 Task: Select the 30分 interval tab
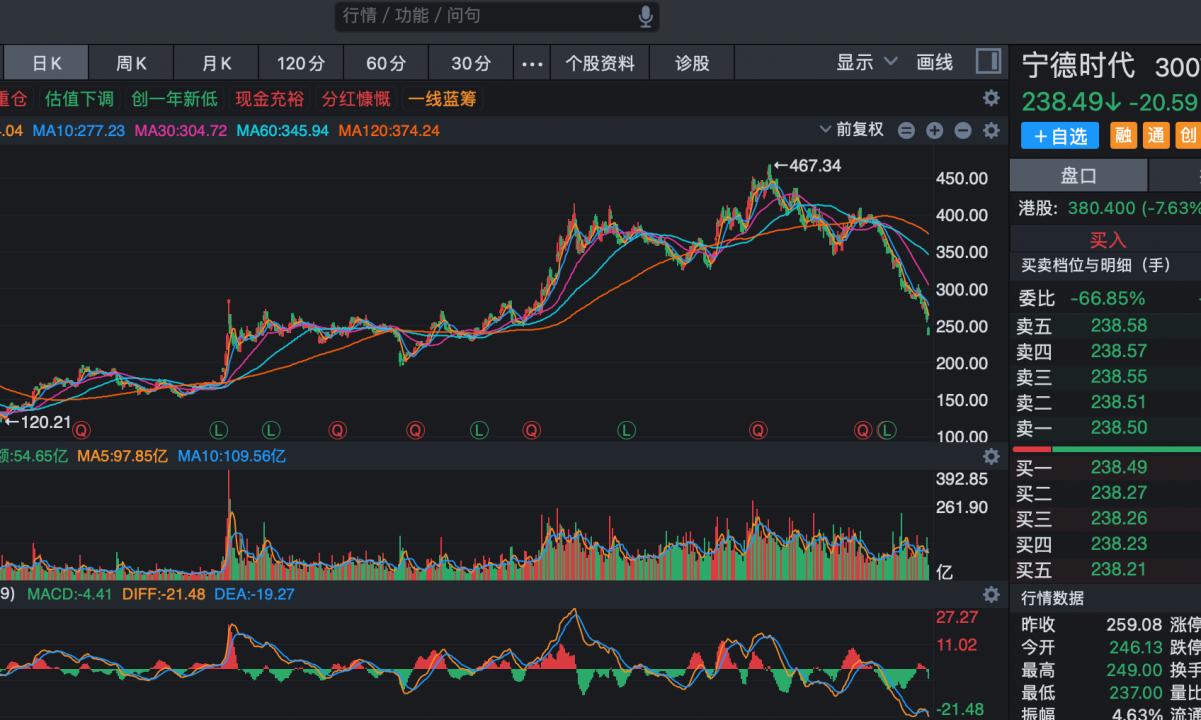click(x=471, y=63)
